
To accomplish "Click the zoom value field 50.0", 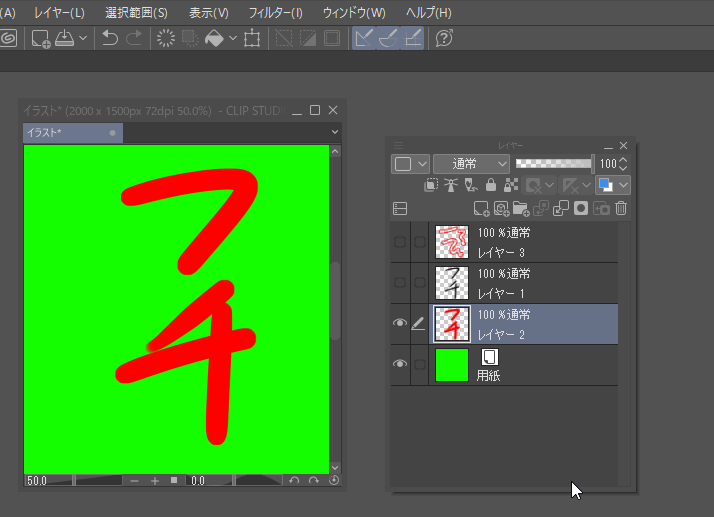I will click(36, 481).
